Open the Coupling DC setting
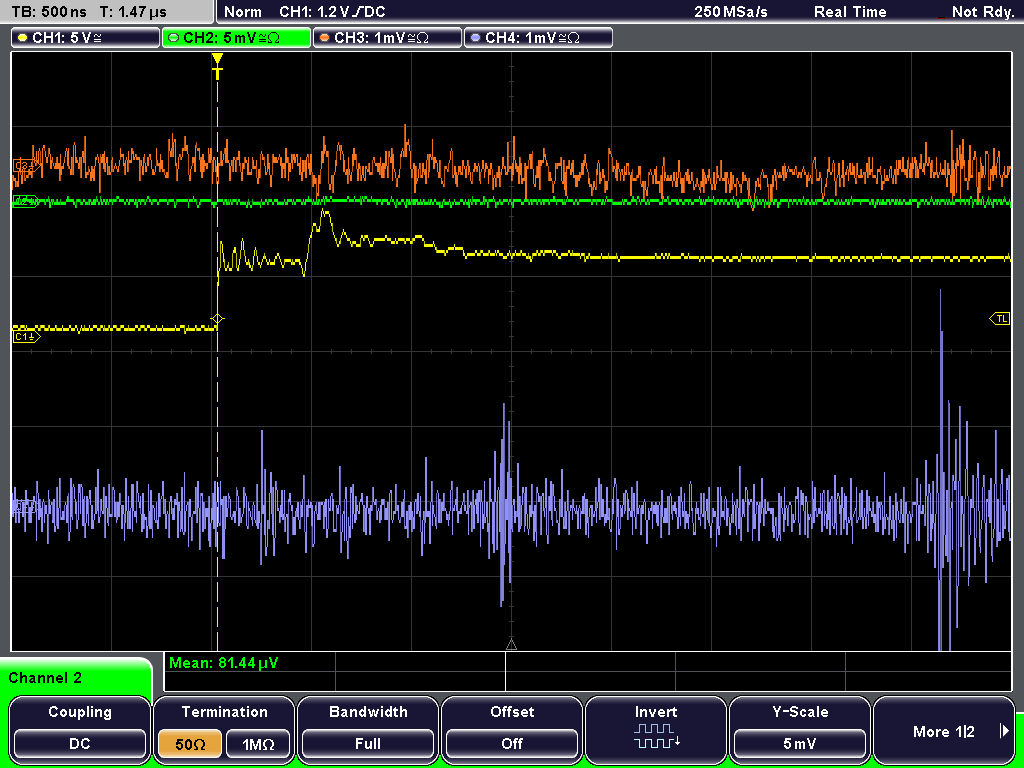Image resolution: width=1024 pixels, height=768 pixels. pyautogui.click(x=80, y=729)
